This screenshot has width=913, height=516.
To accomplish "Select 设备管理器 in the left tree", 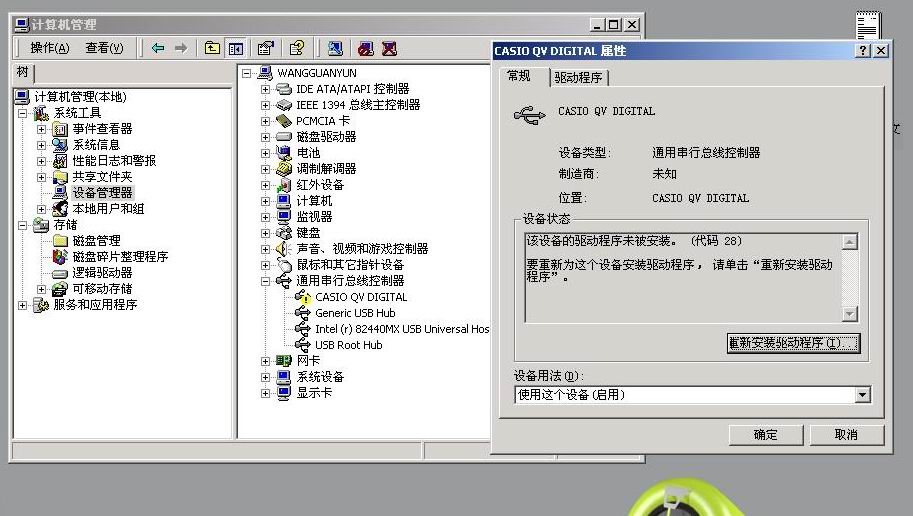I will pyautogui.click(x=102, y=193).
